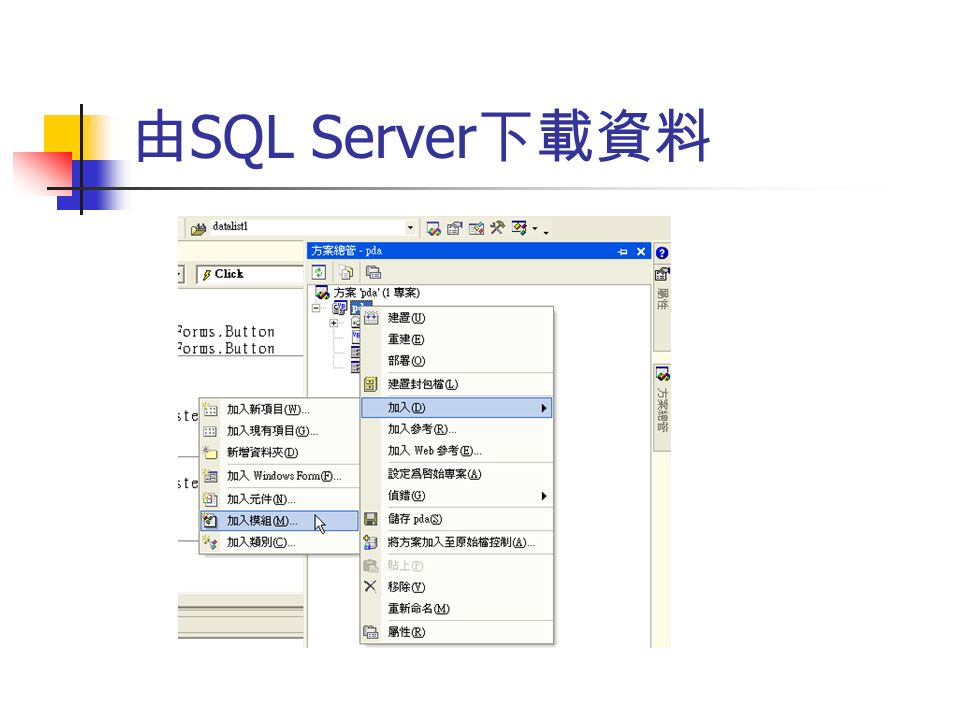960x720 pixels.
Task: Open the 加入(D) submenu
Action: pos(456,408)
